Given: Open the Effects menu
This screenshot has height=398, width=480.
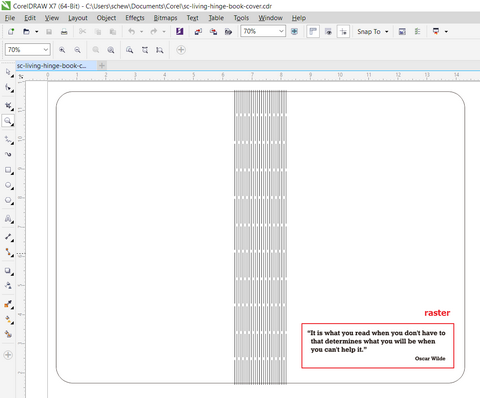Looking at the screenshot, I should coord(135,18).
